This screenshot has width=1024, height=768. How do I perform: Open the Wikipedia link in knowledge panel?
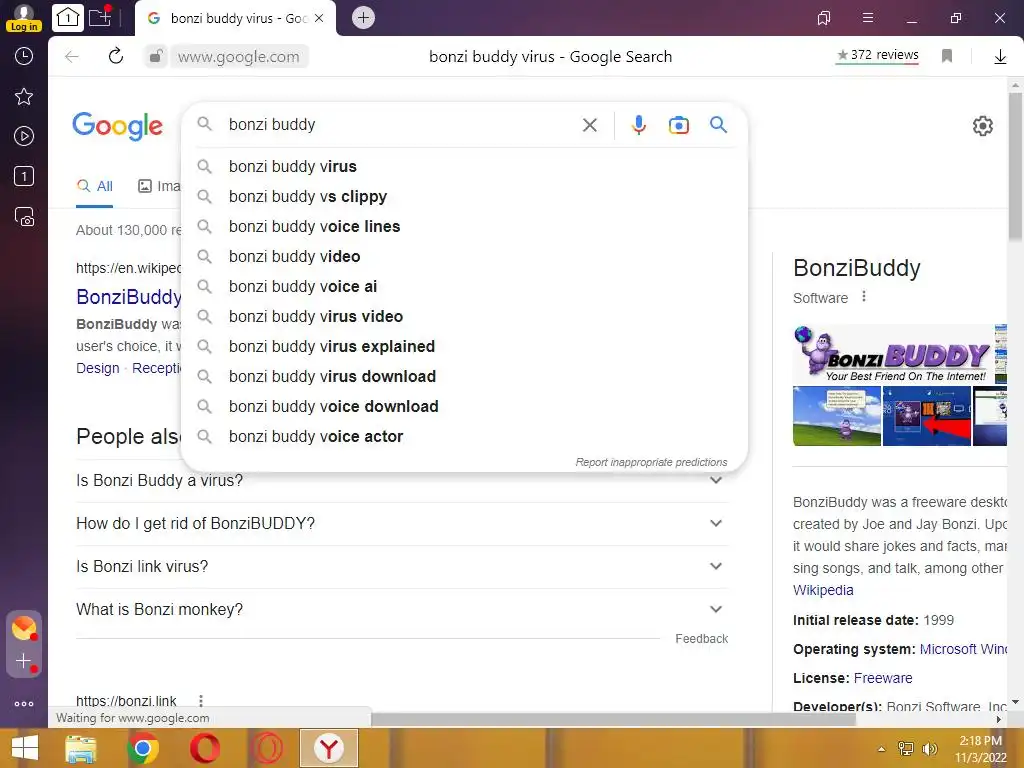(x=823, y=590)
